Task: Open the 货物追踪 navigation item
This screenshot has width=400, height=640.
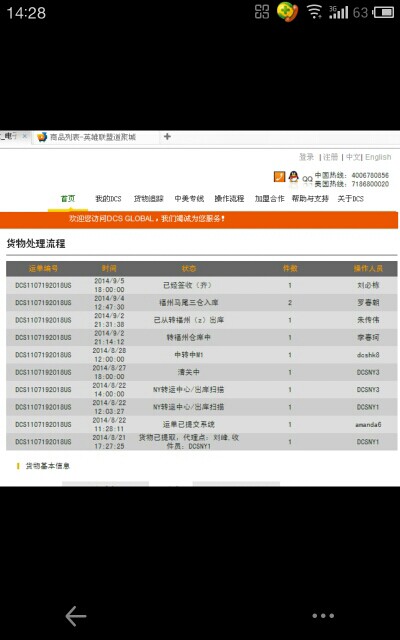Action: [x=149, y=199]
